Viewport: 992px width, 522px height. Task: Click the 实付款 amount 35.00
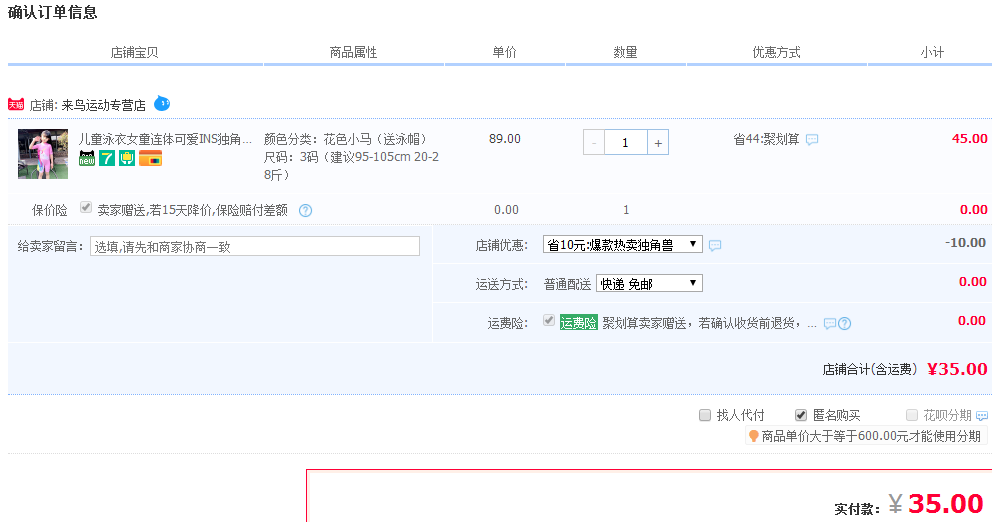coord(946,504)
